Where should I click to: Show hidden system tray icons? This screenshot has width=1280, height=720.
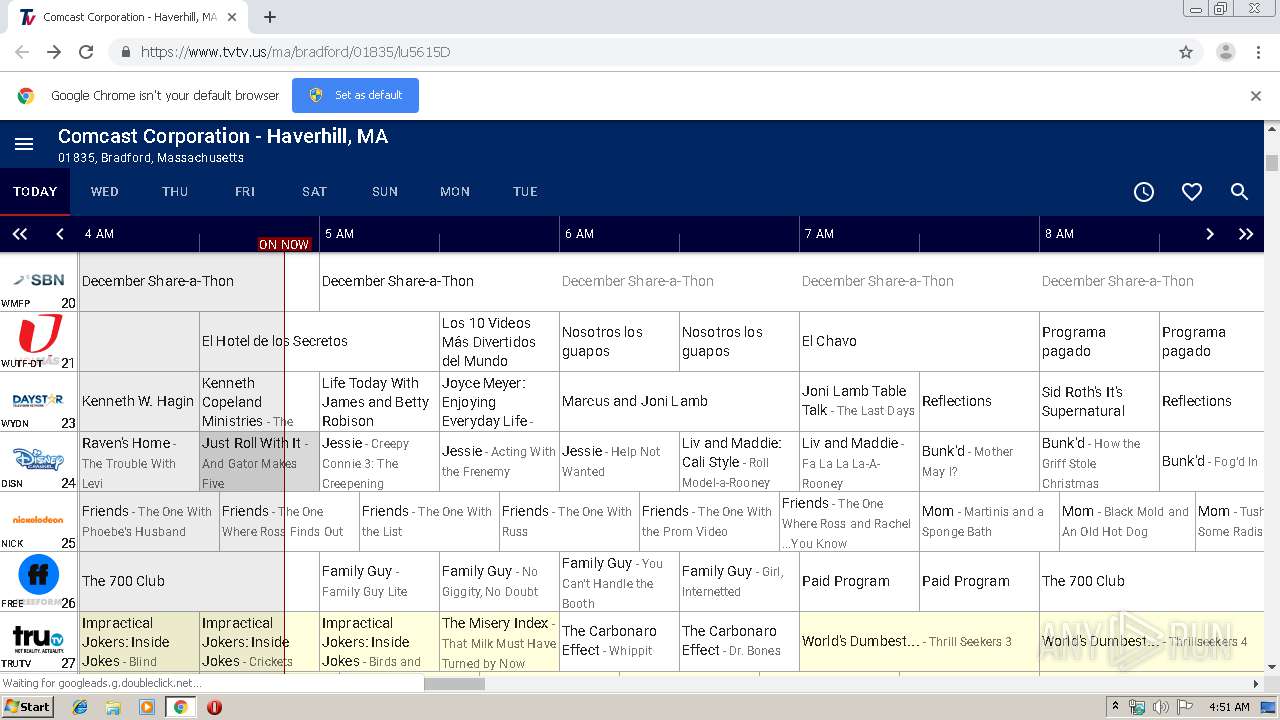pos(1116,707)
